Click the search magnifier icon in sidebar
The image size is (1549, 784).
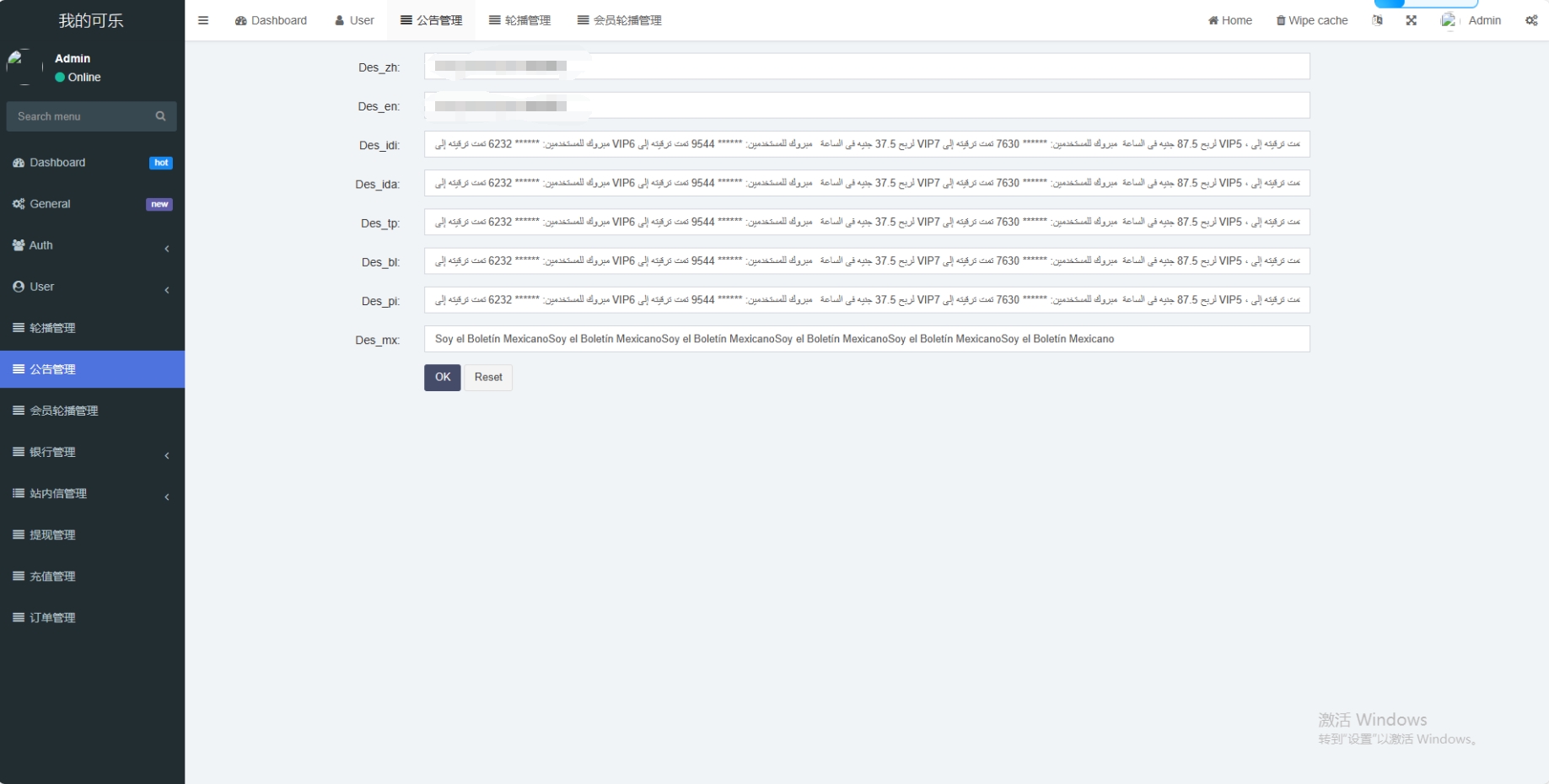160,116
